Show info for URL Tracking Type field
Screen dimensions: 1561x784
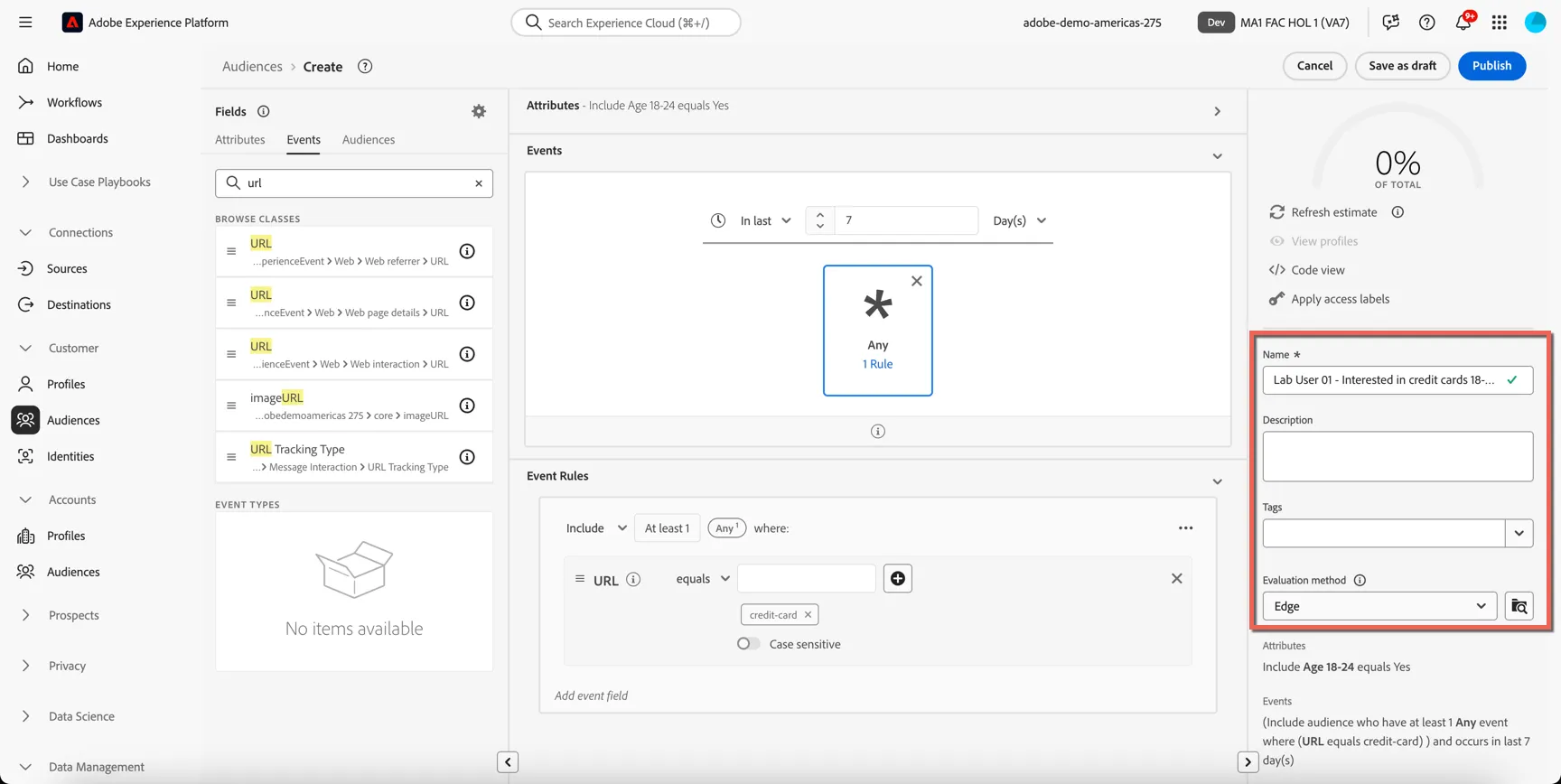point(467,457)
